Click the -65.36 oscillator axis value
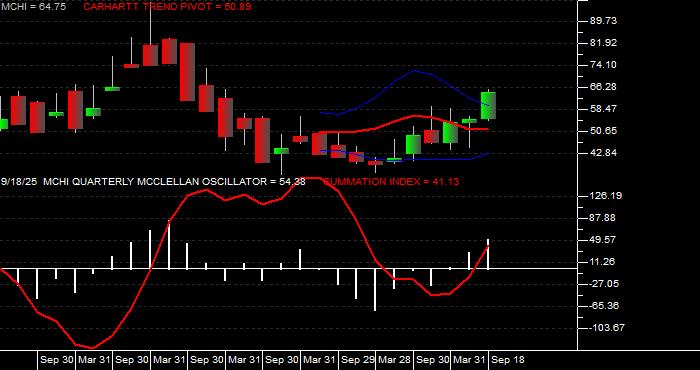The image size is (700, 370). (603, 306)
